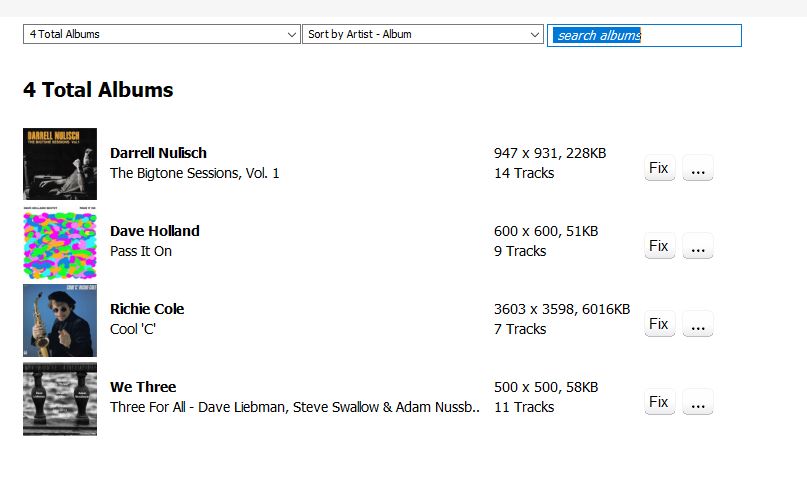
Task: Fix The Bigtone Sessions, Vol. 1 album
Action: tap(658, 168)
